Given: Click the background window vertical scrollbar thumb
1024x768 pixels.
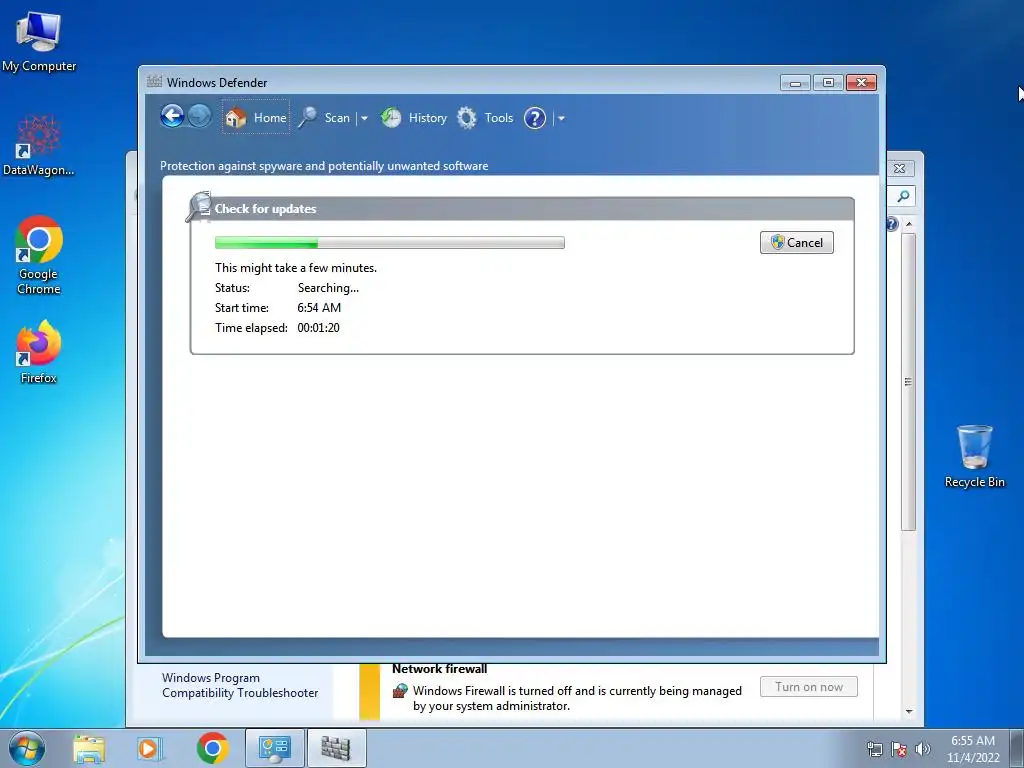Looking at the screenshot, I should point(908,382).
